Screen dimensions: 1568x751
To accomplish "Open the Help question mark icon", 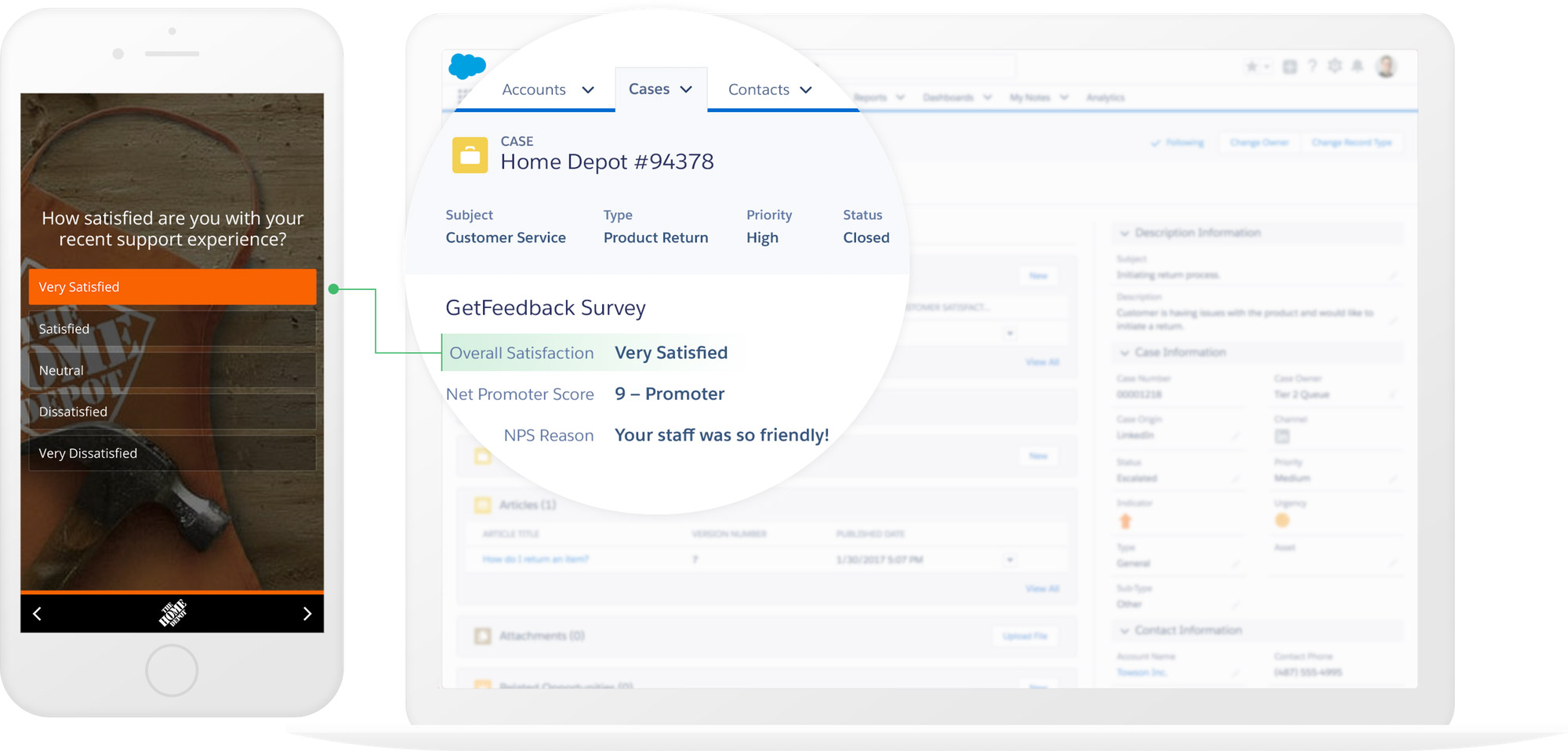I will point(1312,67).
